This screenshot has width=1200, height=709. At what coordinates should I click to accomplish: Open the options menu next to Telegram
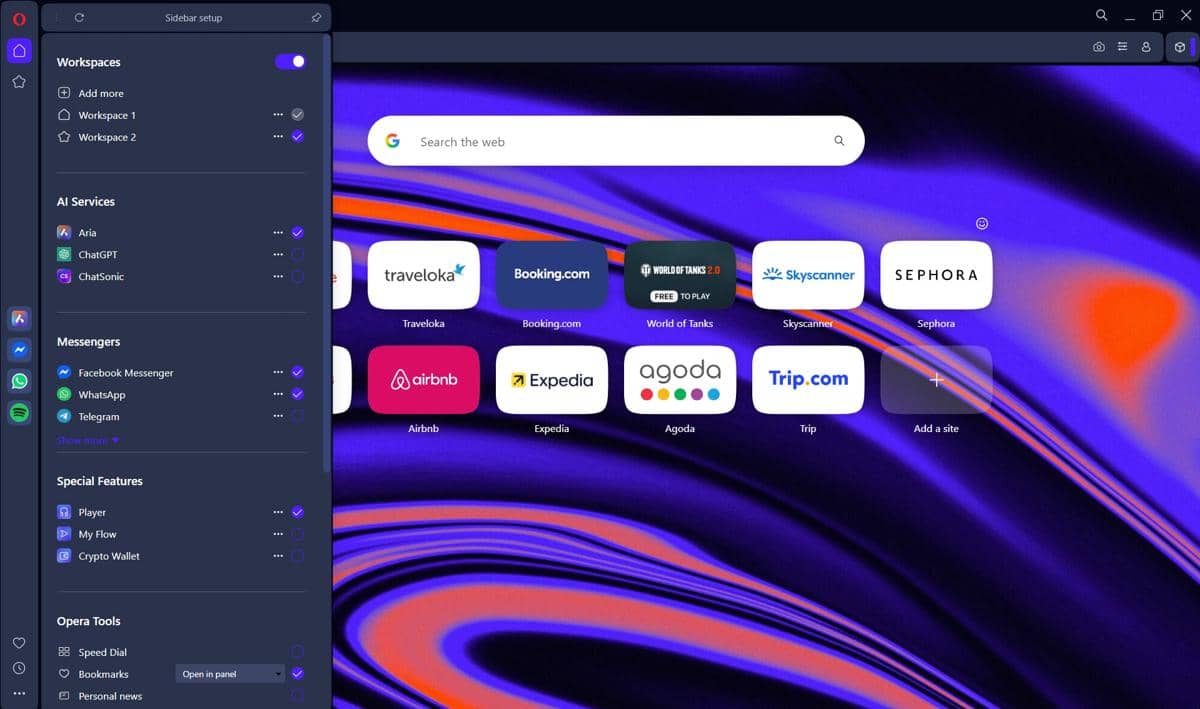[x=277, y=416]
